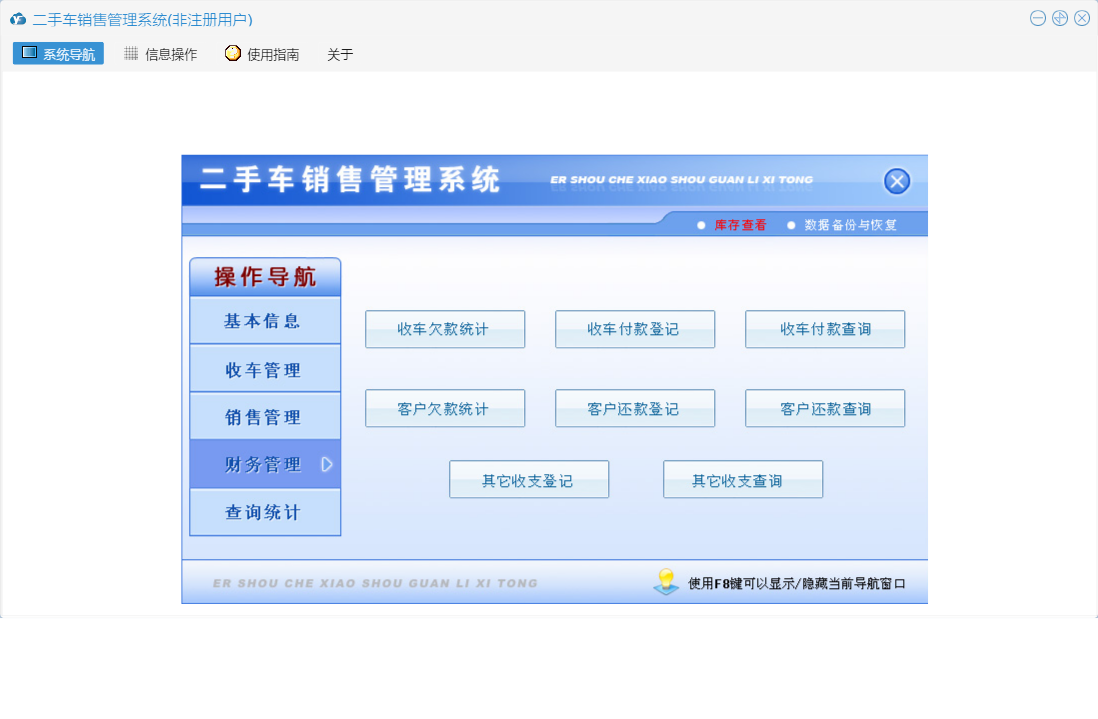The width and height of the screenshot is (1098, 719).
Task: Open the 关于 menu
Action: [340, 54]
